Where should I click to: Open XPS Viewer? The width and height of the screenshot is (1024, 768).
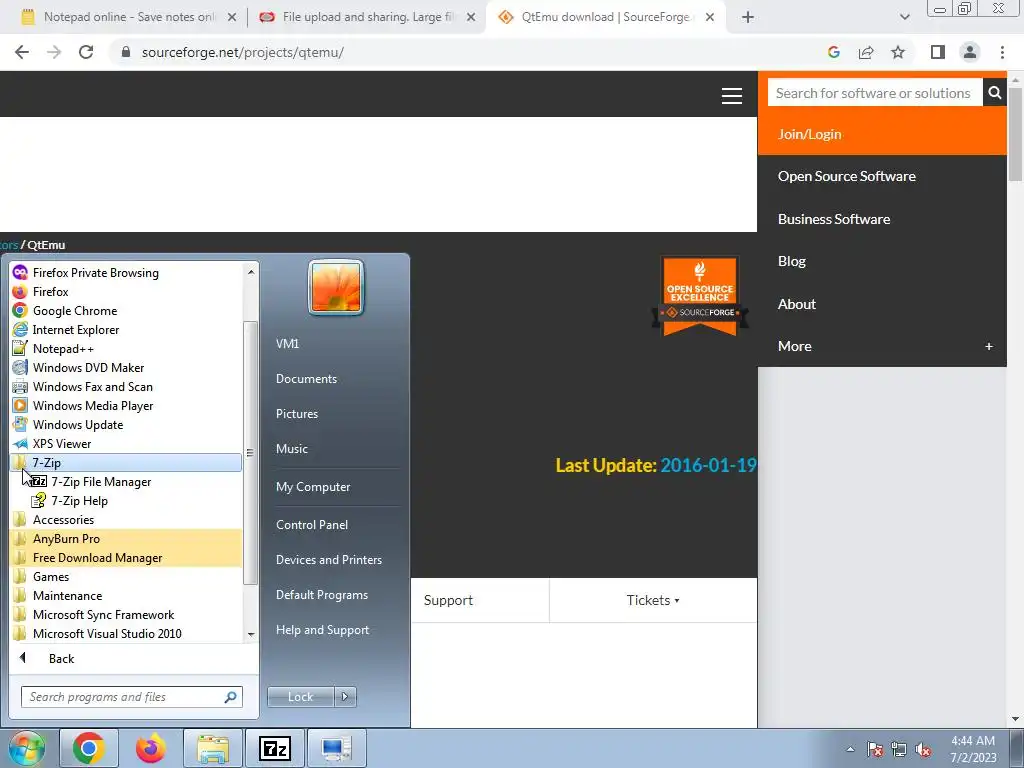61,443
